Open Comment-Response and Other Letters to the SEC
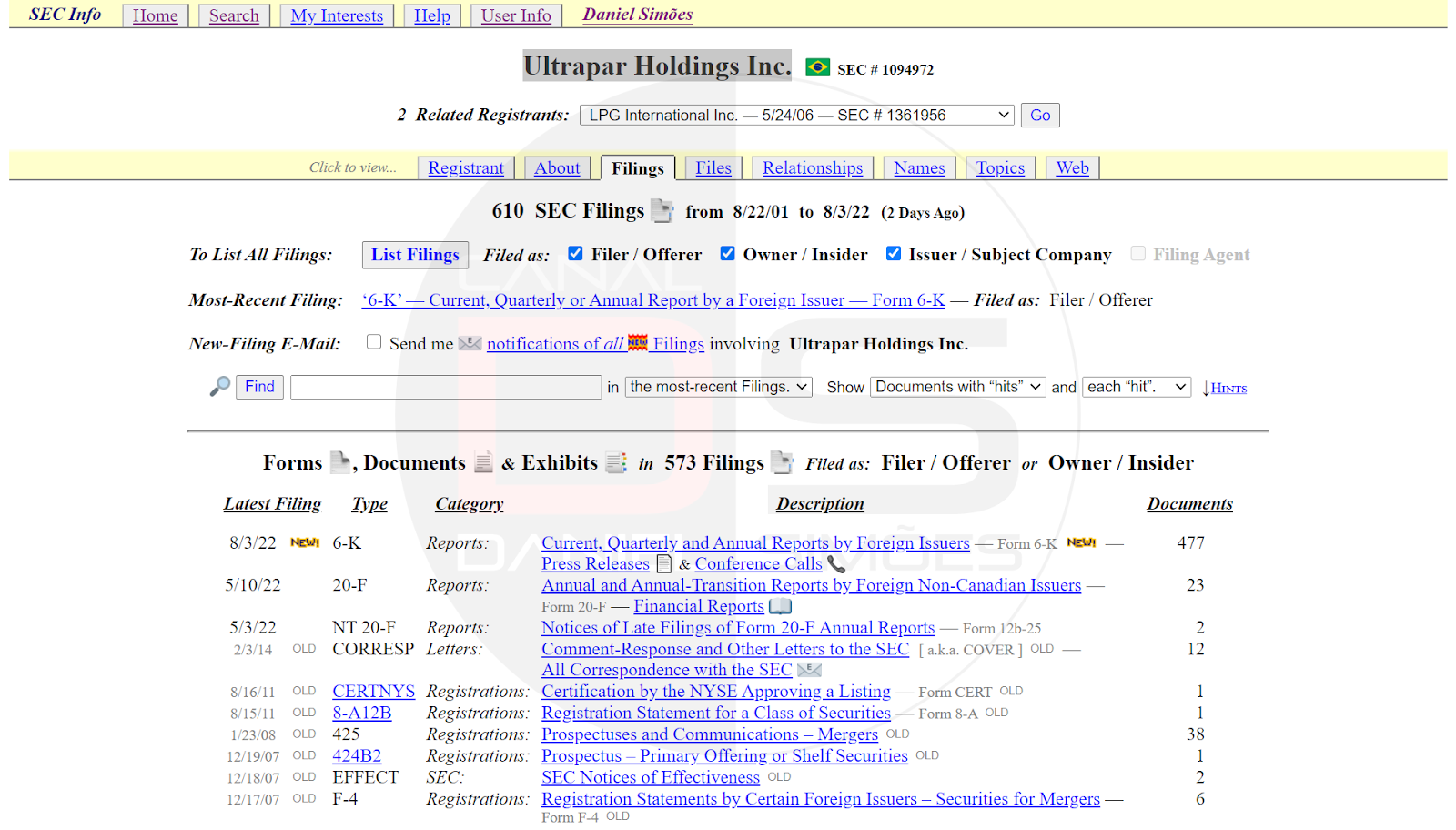 (x=725, y=649)
